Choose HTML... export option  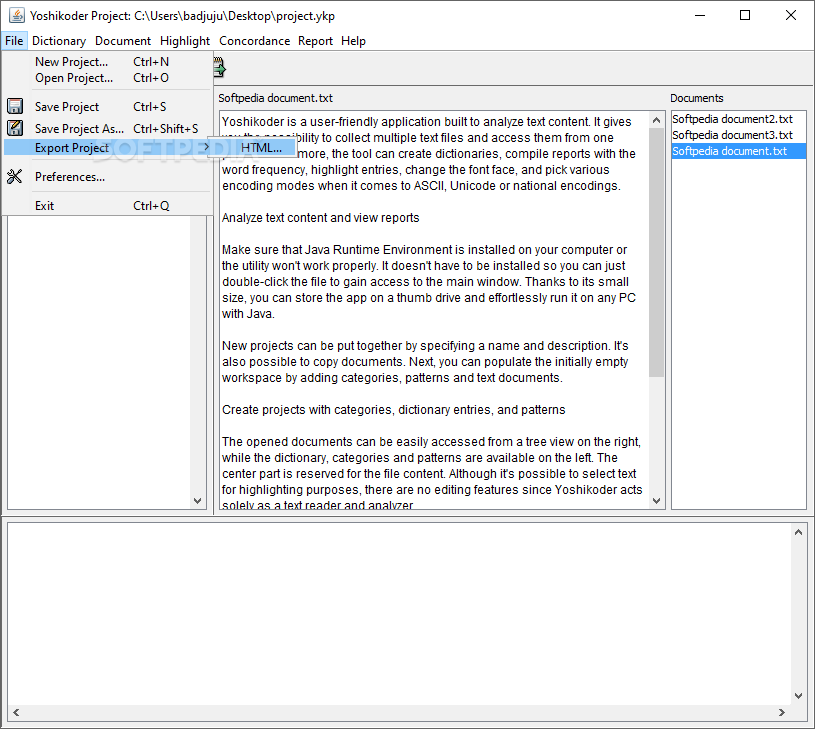[254, 148]
